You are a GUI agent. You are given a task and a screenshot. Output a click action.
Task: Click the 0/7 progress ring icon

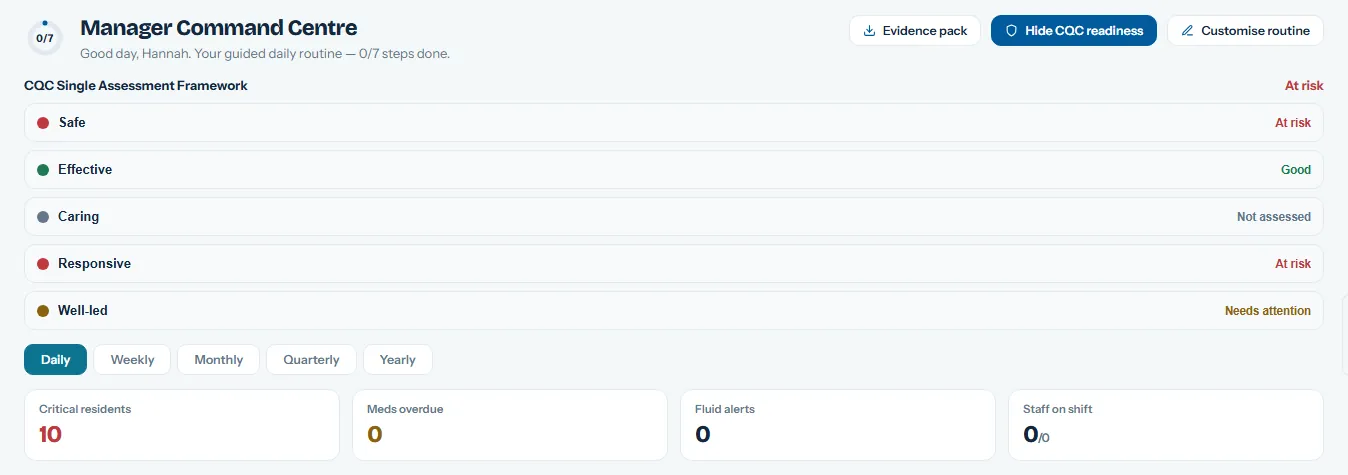click(44, 37)
